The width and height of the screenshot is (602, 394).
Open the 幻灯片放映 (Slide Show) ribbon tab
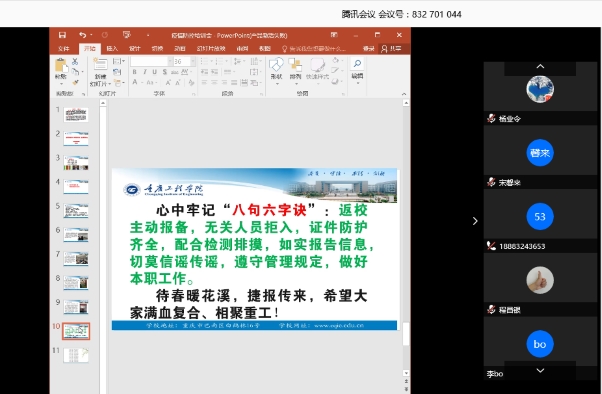[x=211, y=49]
